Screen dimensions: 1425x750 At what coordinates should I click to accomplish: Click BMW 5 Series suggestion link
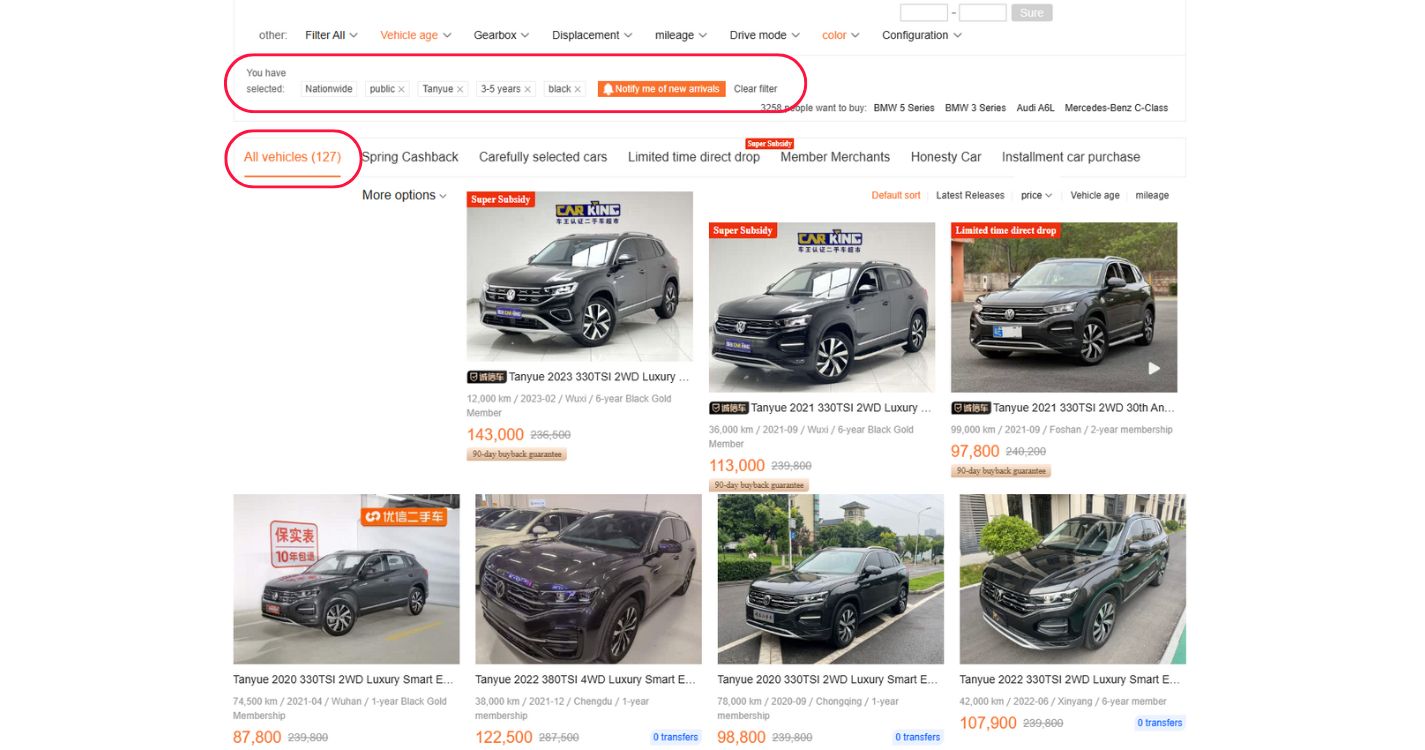(904, 108)
